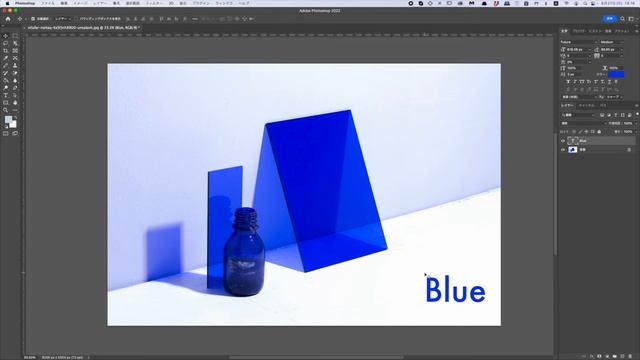Click the faux bold T button
Screen dimensions: 640x360
[568, 82]
